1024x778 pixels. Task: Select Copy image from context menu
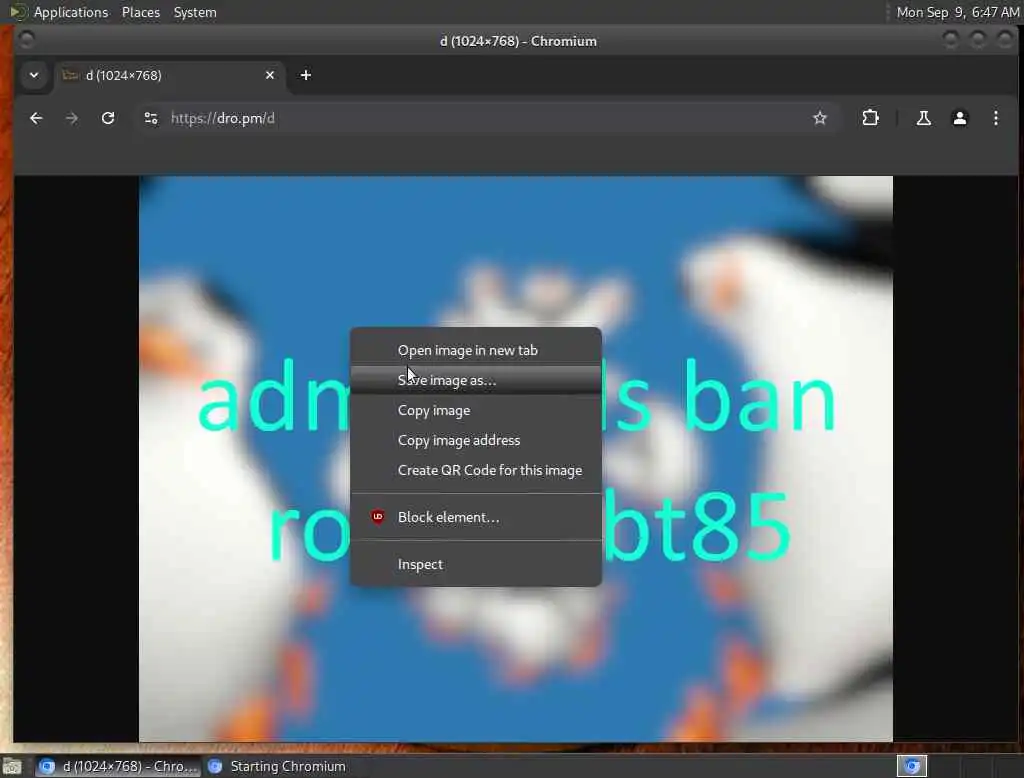475,410
